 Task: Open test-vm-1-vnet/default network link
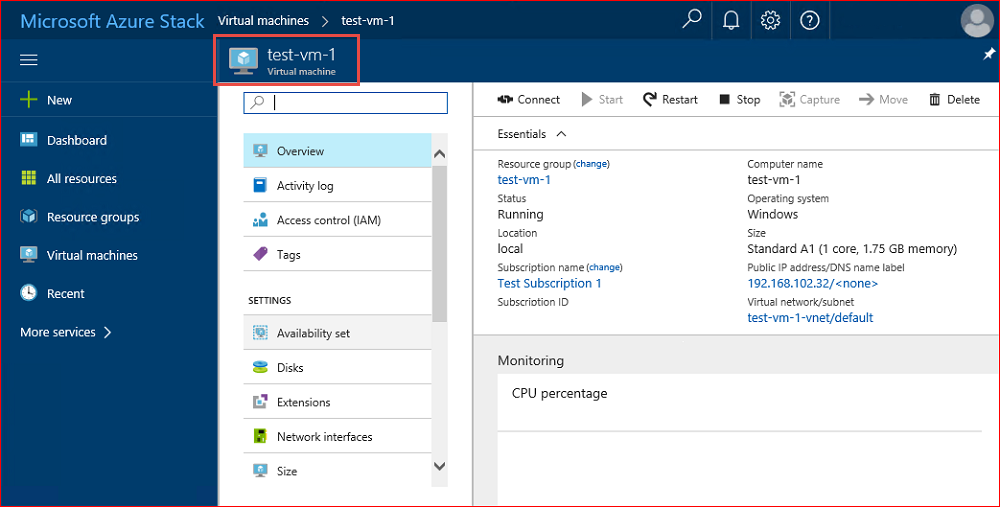tap(810, 318)
